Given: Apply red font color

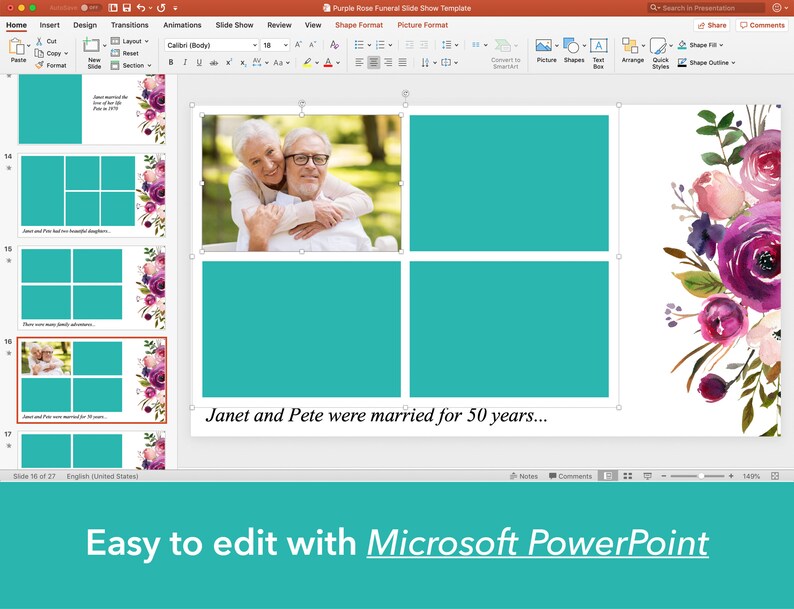Looking at the screenshot, I should (328, 62).
